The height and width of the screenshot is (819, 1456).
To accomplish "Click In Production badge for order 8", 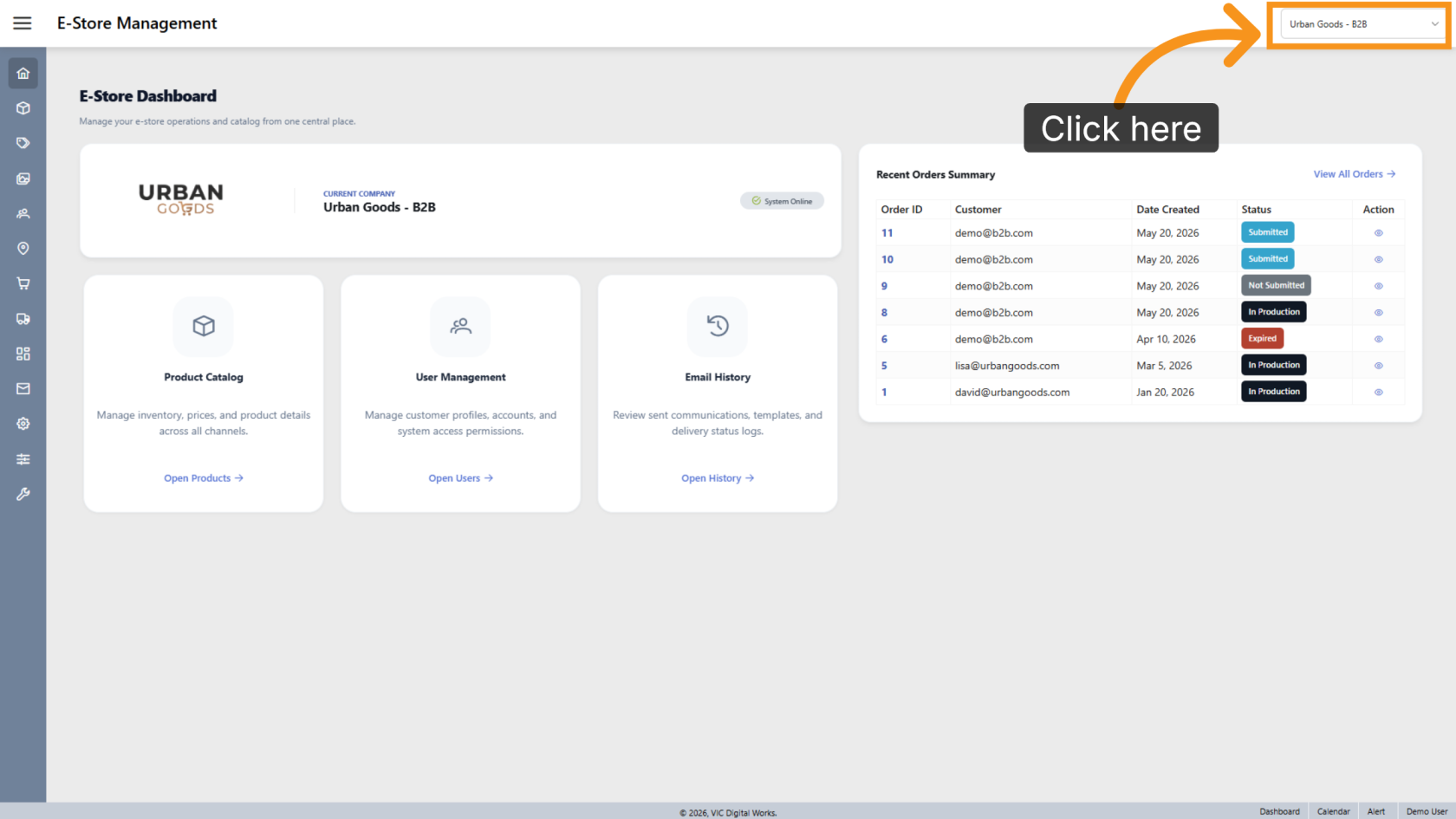I will (1274, 312).
